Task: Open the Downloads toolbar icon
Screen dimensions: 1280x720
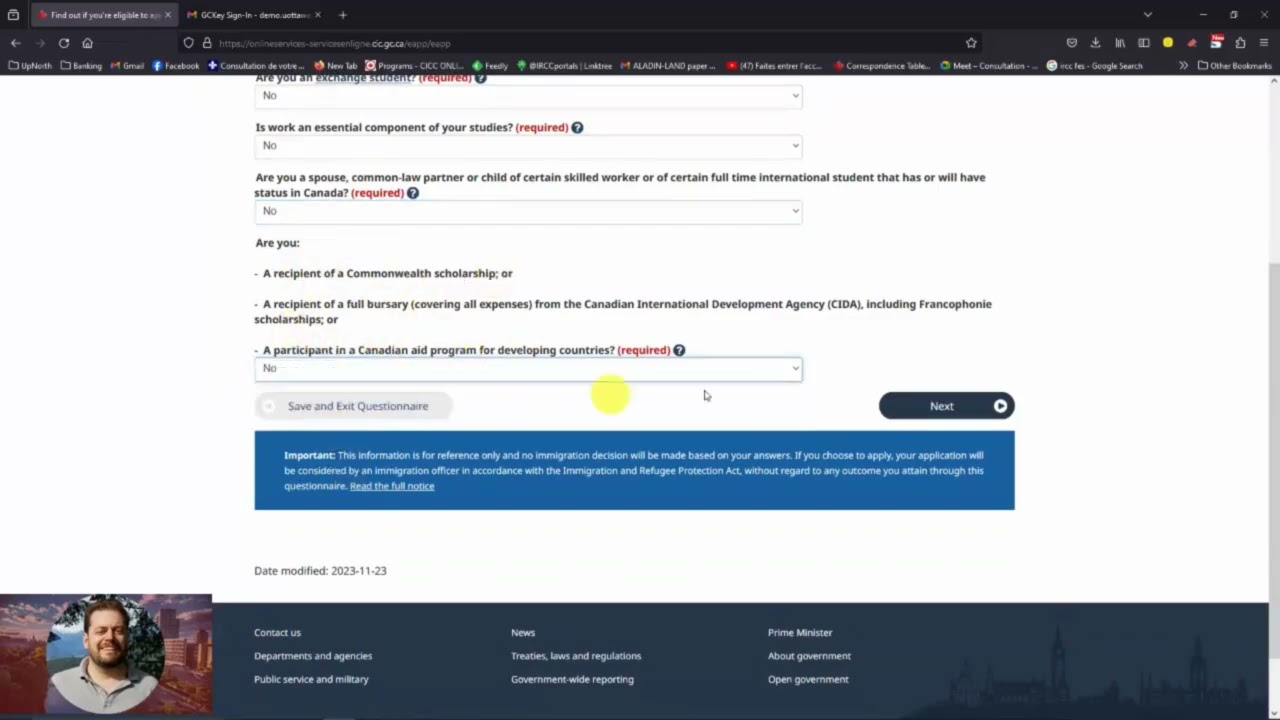Action: [x=1096, y=43]
